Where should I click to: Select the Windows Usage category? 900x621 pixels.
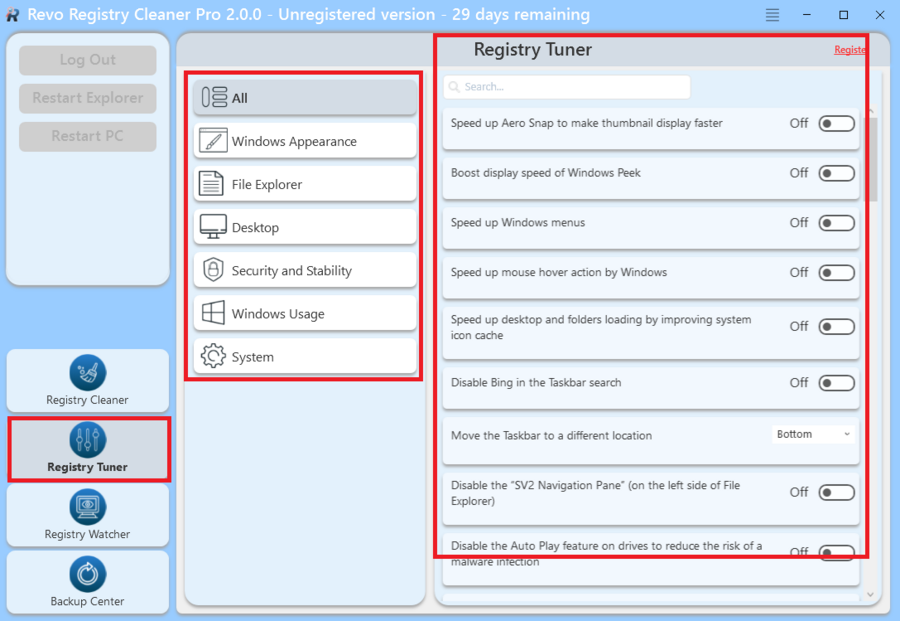(x=305, y=313)
